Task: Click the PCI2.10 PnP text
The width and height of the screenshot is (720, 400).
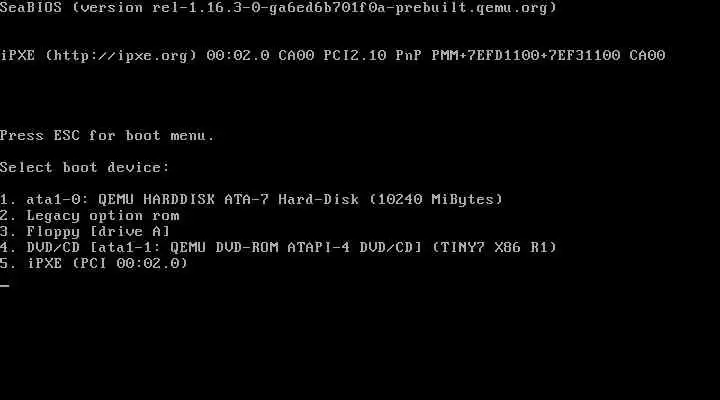Action: [x=372, y=56]
